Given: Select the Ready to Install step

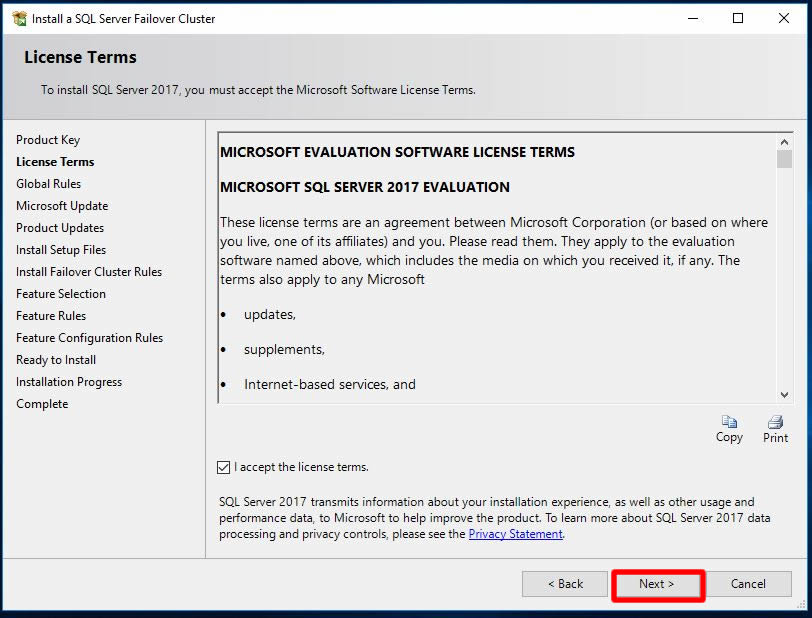Looking at the screenshot, I should [56, 360].
